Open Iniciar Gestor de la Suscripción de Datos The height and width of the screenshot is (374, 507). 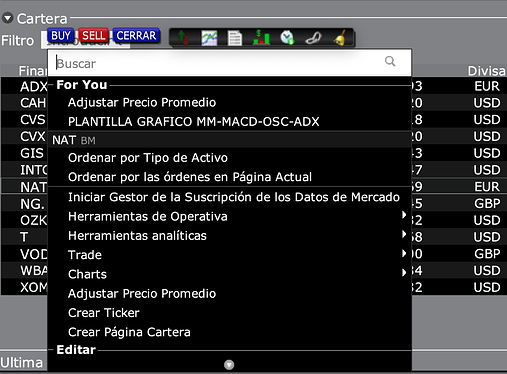pos(234,197)
